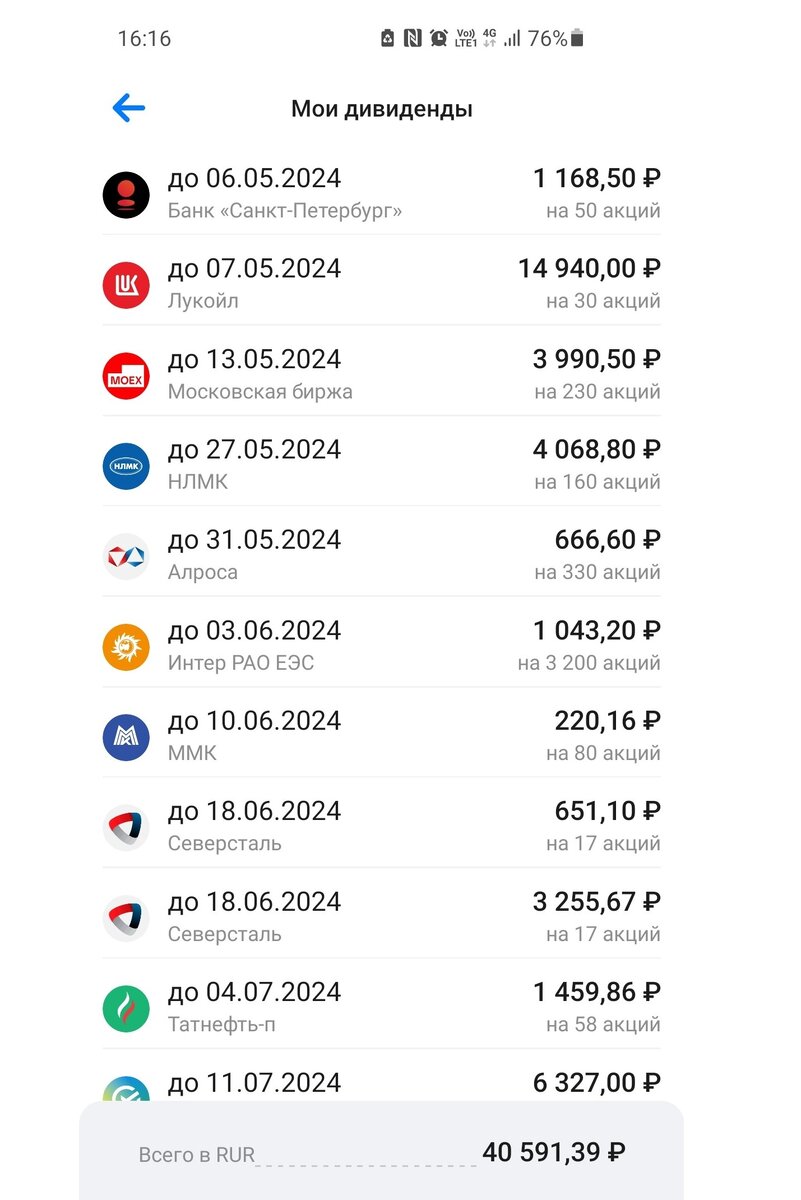Tap the battery 76% indicator
The width and height of the screenshot is (801, 1200).
click(x=556, y=39)
